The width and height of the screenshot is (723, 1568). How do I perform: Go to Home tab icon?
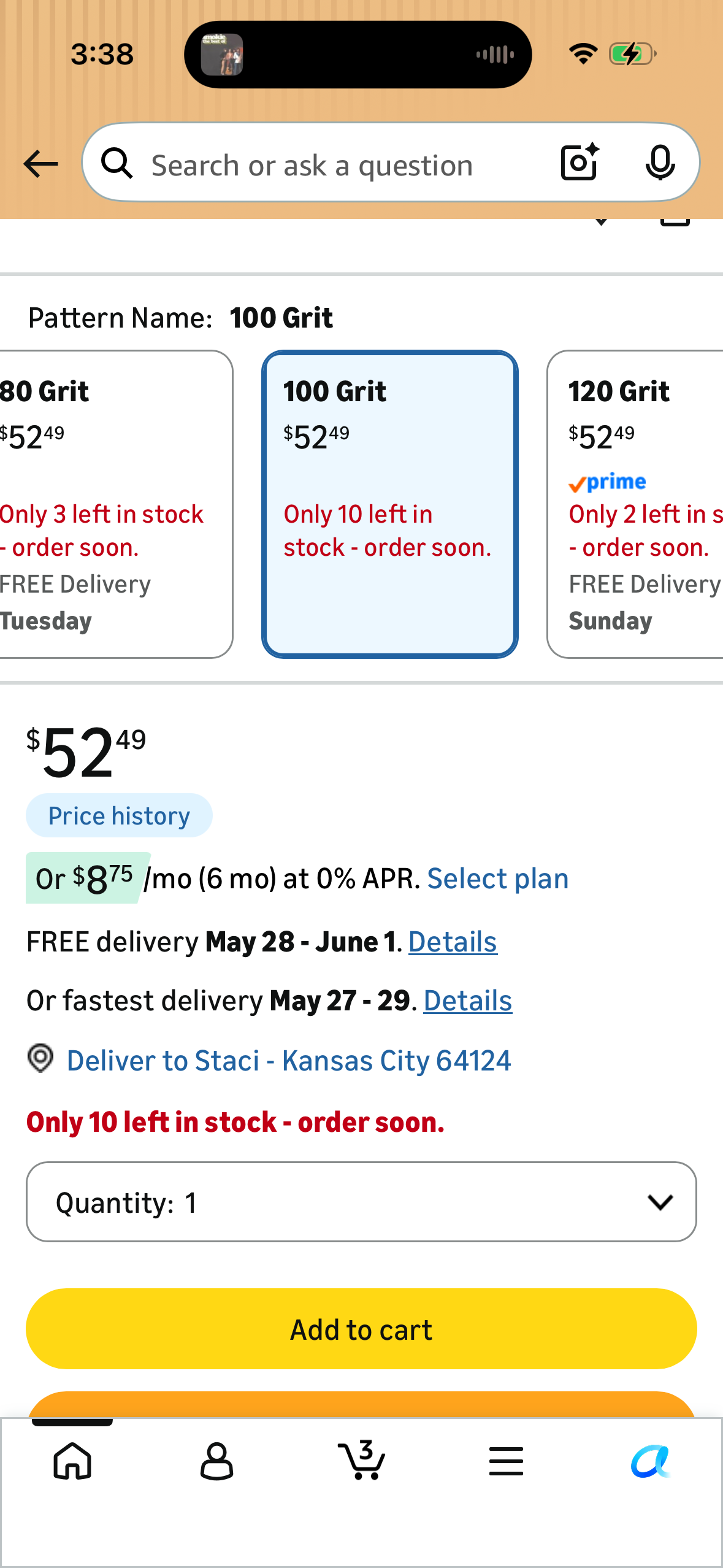click(73, 1461)
